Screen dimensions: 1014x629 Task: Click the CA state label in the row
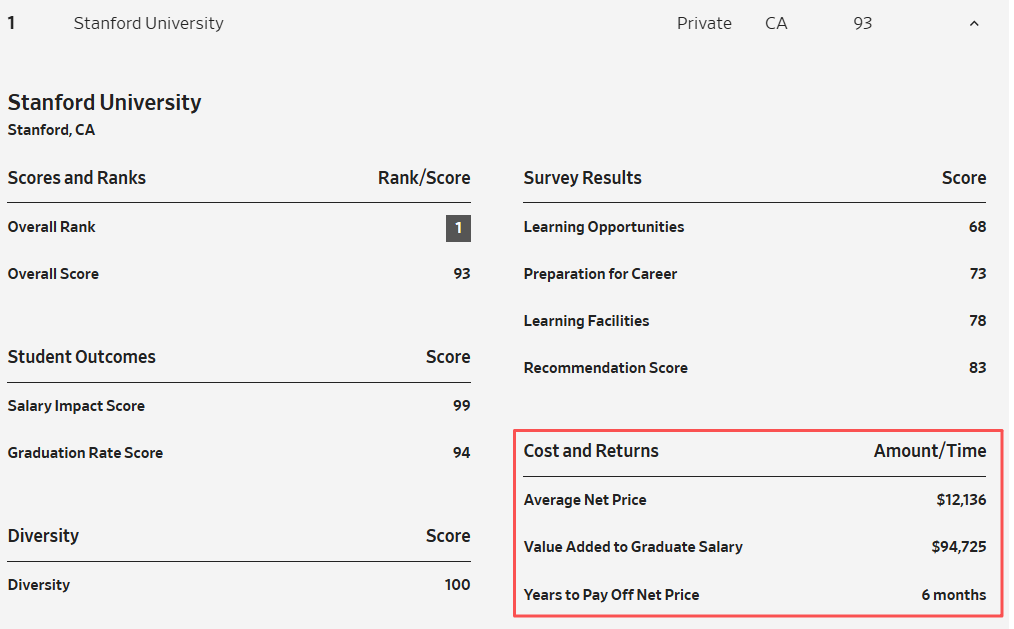[776, 23]
